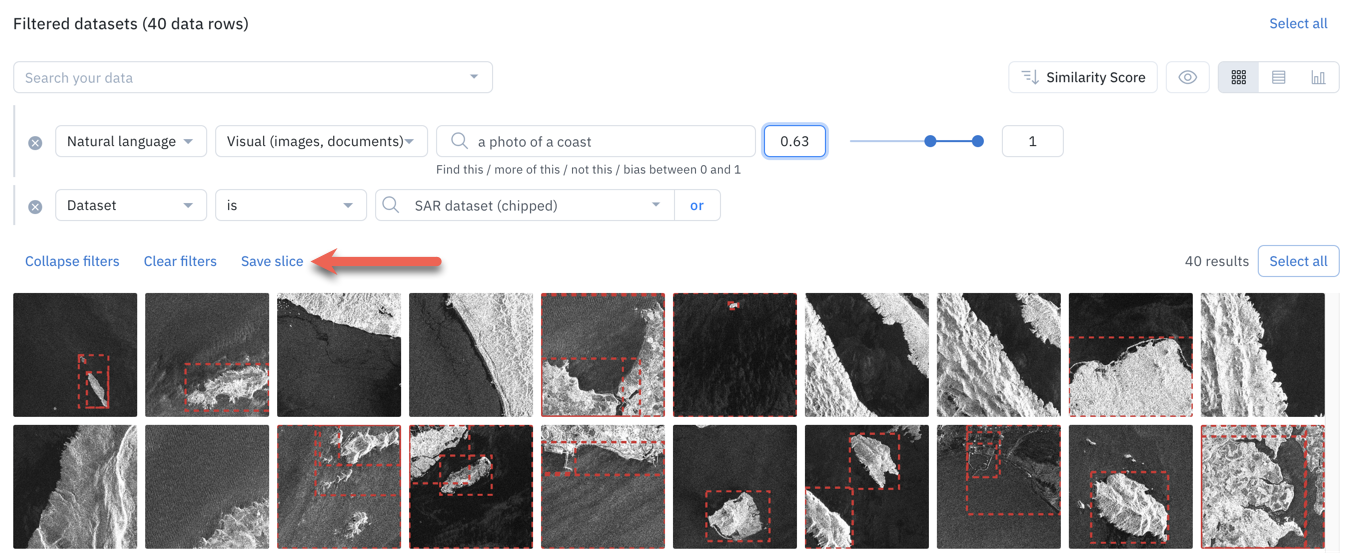Click the 0.63 similarity threshold field
Image resolution: width=1350 pixels, height=556 pixels.
tap(795, 141)
